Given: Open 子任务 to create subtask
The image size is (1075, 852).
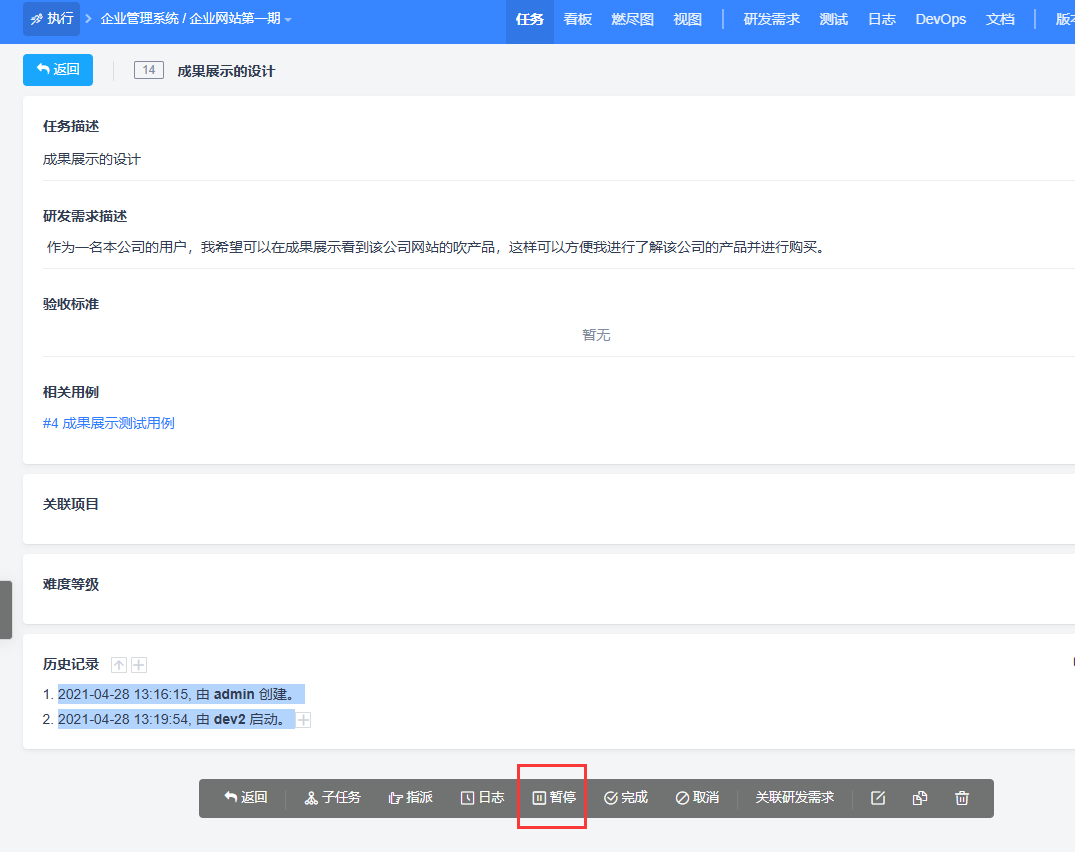Looking at the screenshot, I should tap(333, 798).
